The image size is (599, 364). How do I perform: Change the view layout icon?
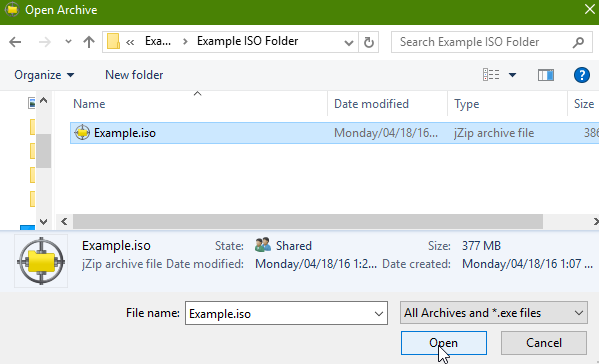pyautogui.click(x=491, y=75)
